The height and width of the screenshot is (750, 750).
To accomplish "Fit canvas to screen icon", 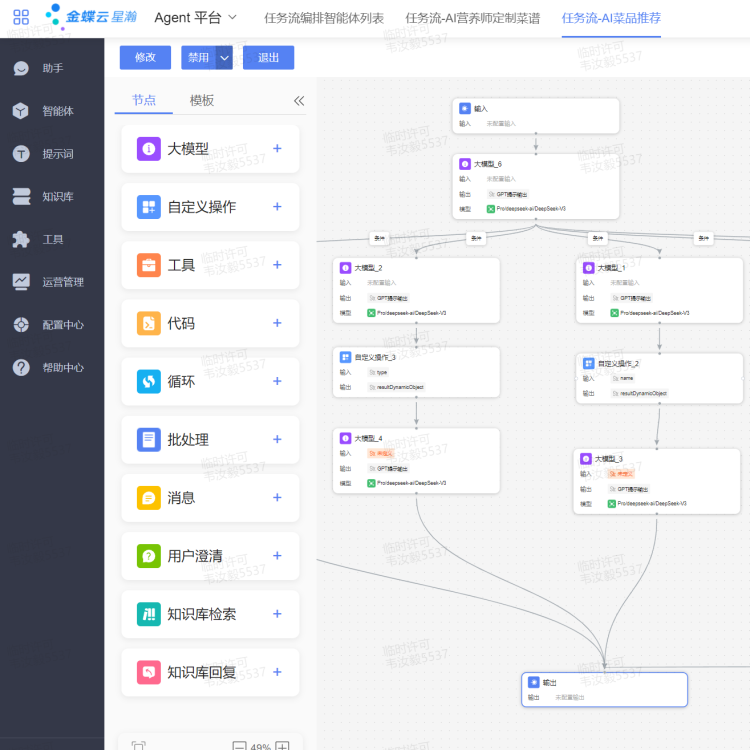I will click(x=138, y=746).
